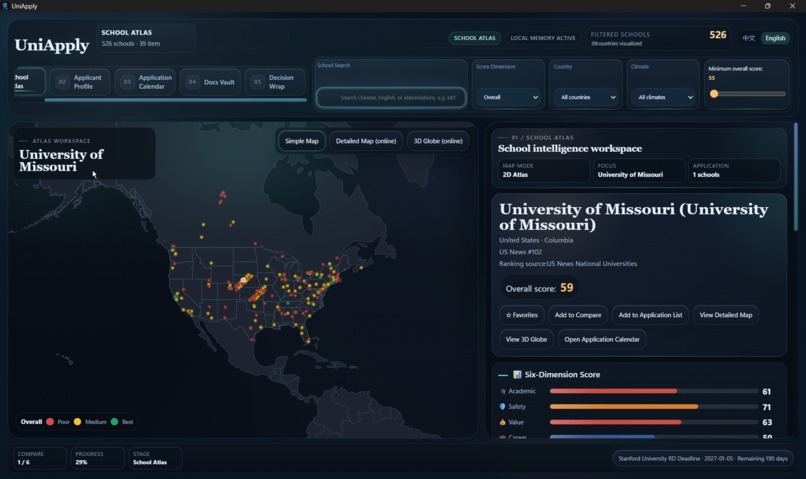Adjust the Minimum overall score slider handle
806x479 pixels.
(713, 94)
